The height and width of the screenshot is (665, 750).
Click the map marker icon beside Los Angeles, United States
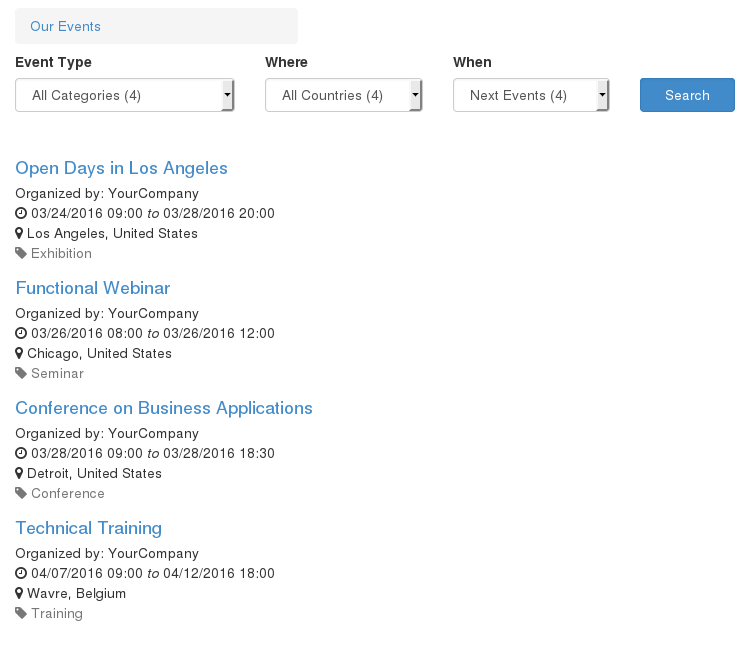click(x=19, y=233)
